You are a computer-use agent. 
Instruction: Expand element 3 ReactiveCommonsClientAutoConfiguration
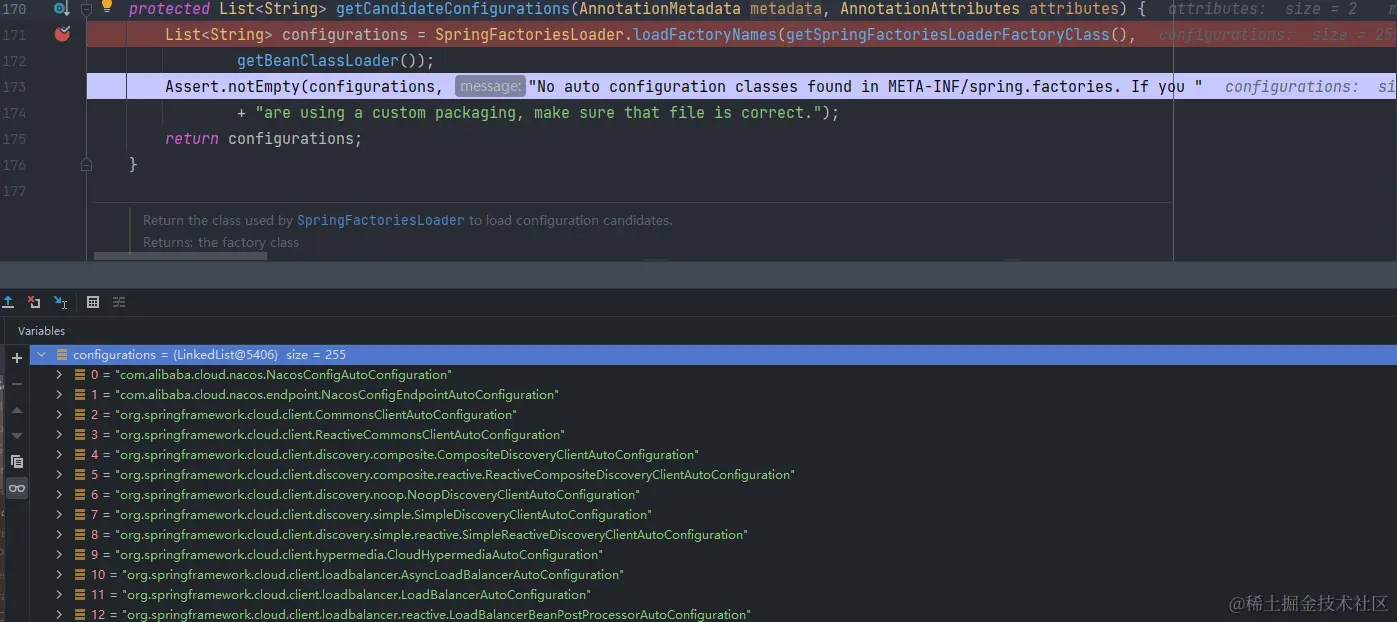tap(59, 435)
